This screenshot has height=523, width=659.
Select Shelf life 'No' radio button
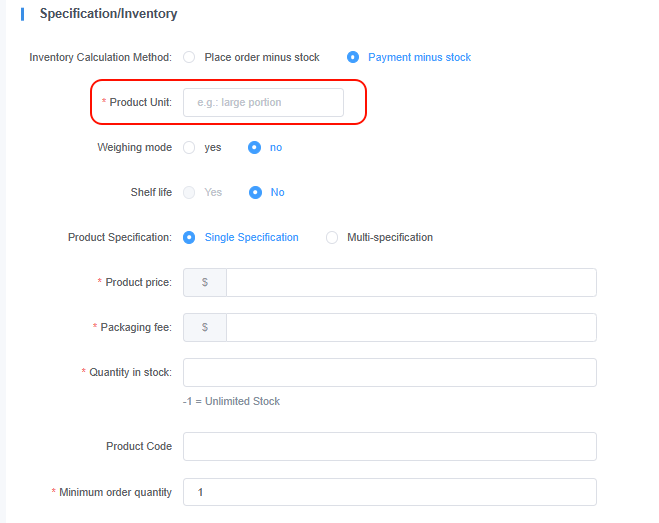(x=255, y=192)
